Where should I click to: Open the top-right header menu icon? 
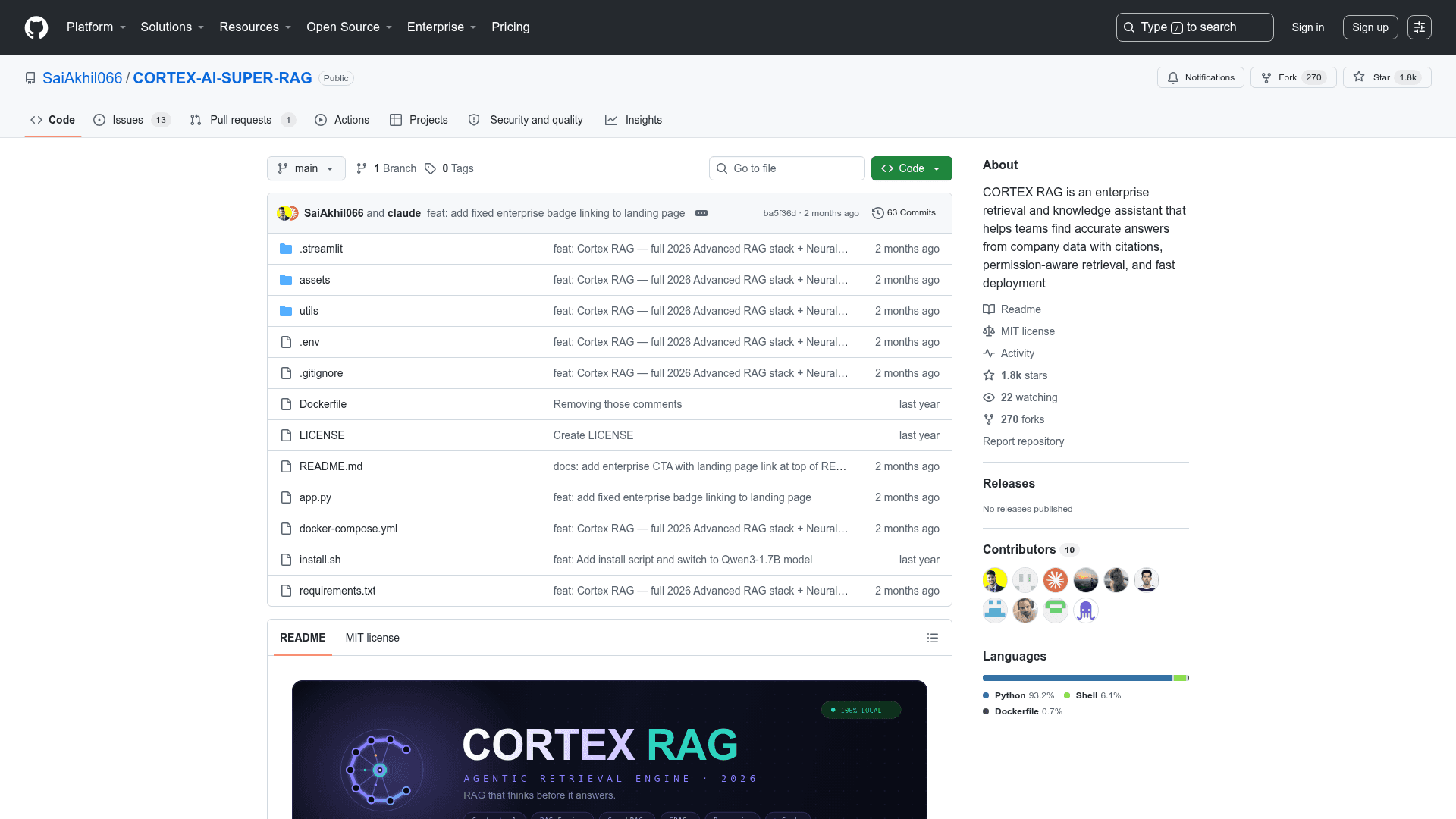point(1420,27)
